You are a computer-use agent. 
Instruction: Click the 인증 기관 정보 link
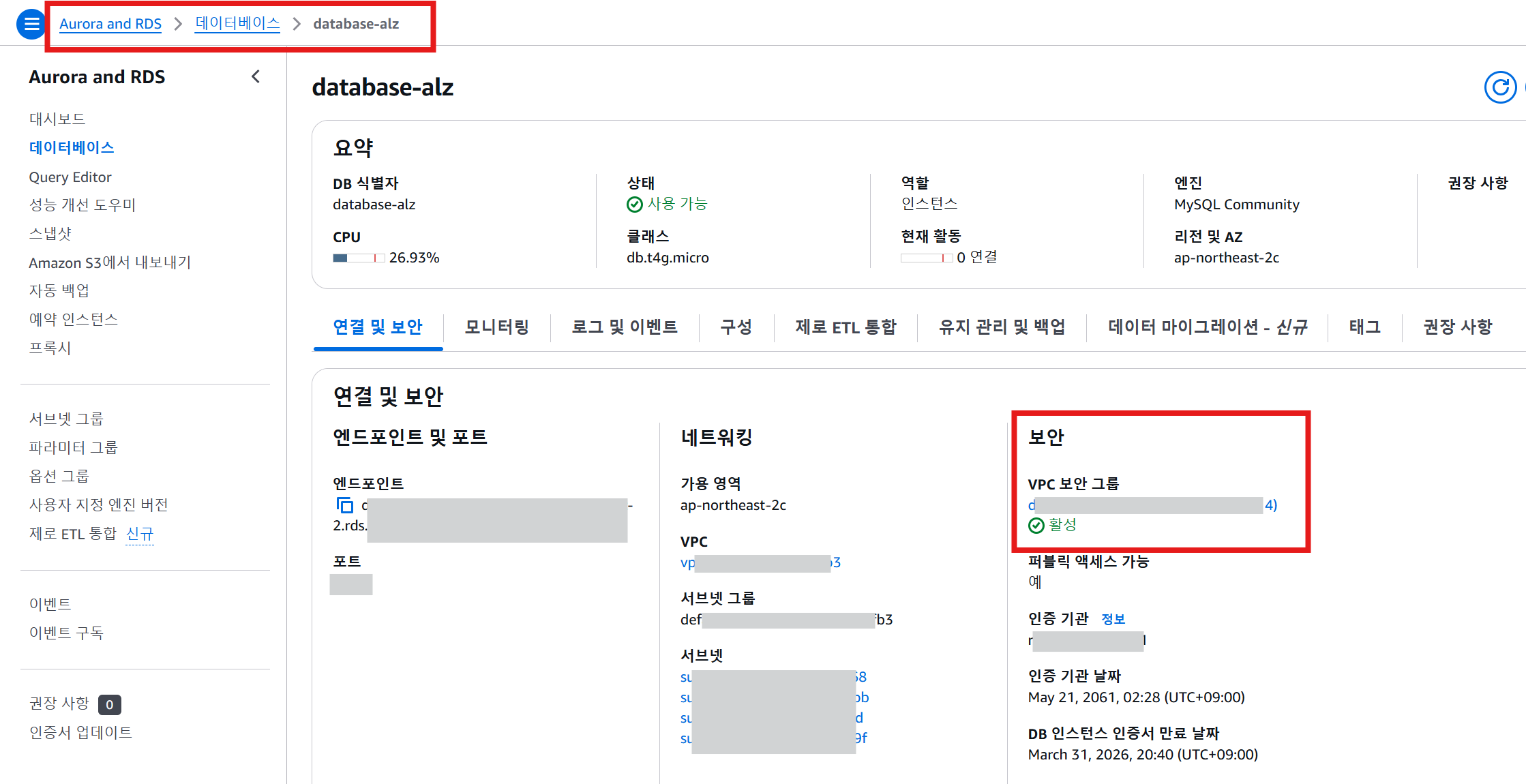pyautogui.click(x=1113, y=619)
